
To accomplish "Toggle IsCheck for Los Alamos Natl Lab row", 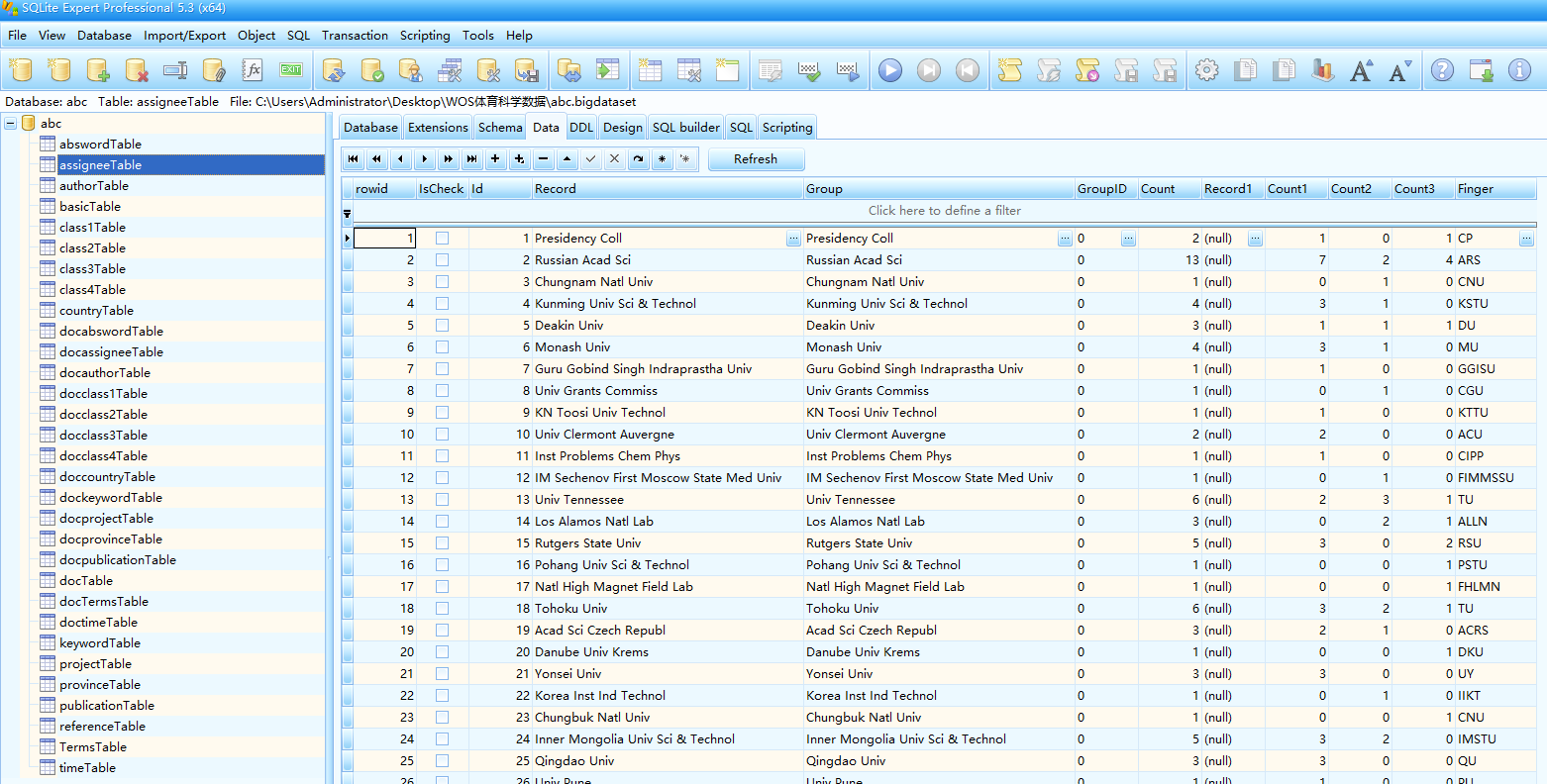I will click(x=442, y=522).
